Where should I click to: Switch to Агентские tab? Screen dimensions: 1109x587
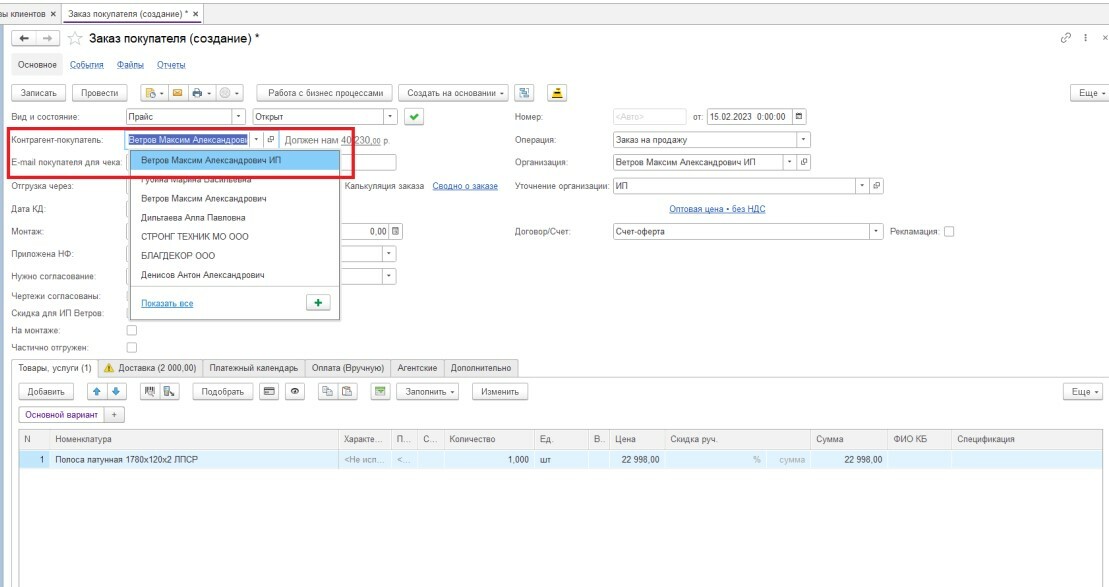[x=417, y=368]
